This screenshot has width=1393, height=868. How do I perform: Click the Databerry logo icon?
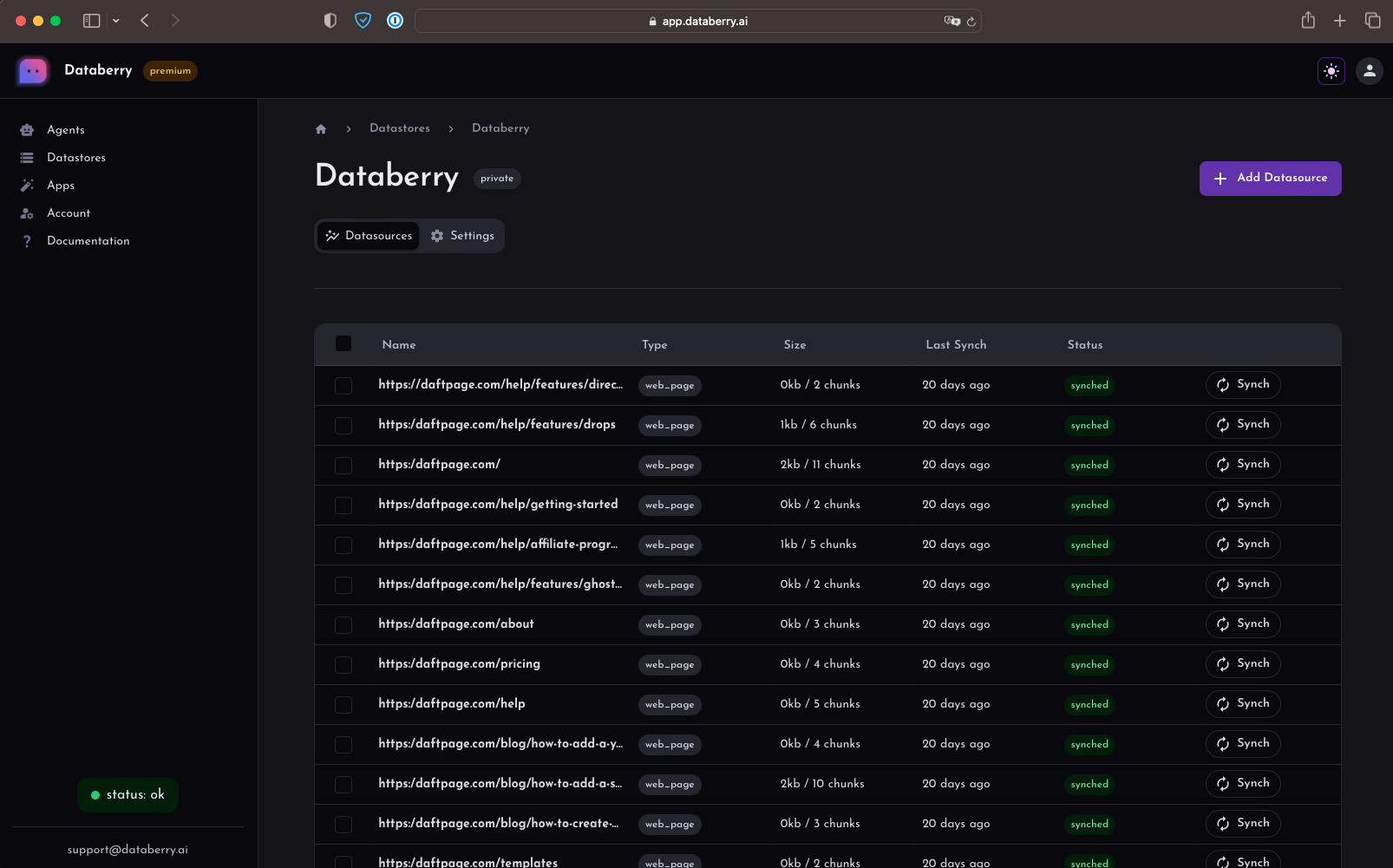pos(33,71)
